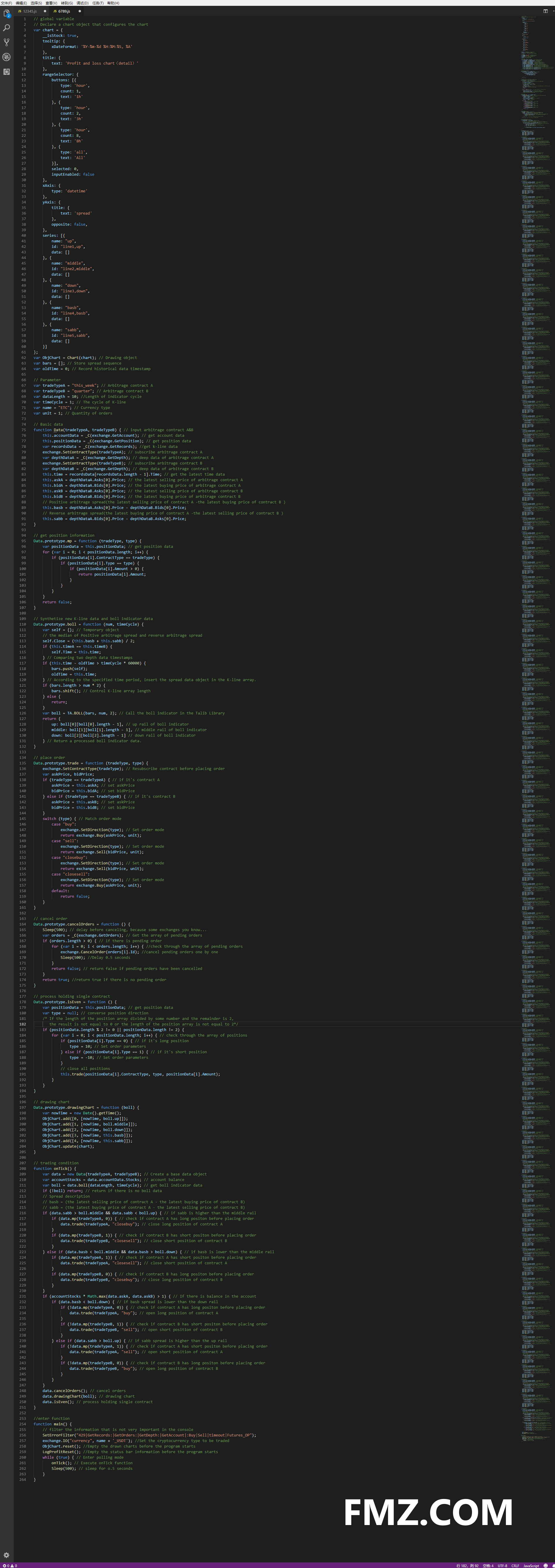Image resolution: width=555 pixels, height=1568 pixels.
Task: Click line number 1 in the gutter
Action: pos(25,19)
